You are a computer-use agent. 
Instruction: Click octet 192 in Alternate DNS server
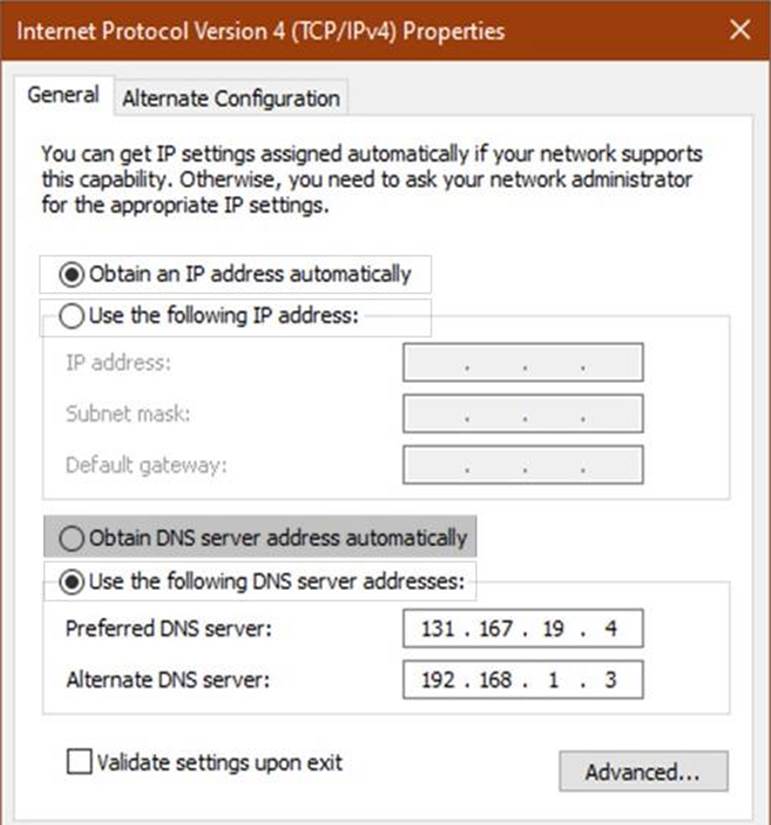coord(438,681)
